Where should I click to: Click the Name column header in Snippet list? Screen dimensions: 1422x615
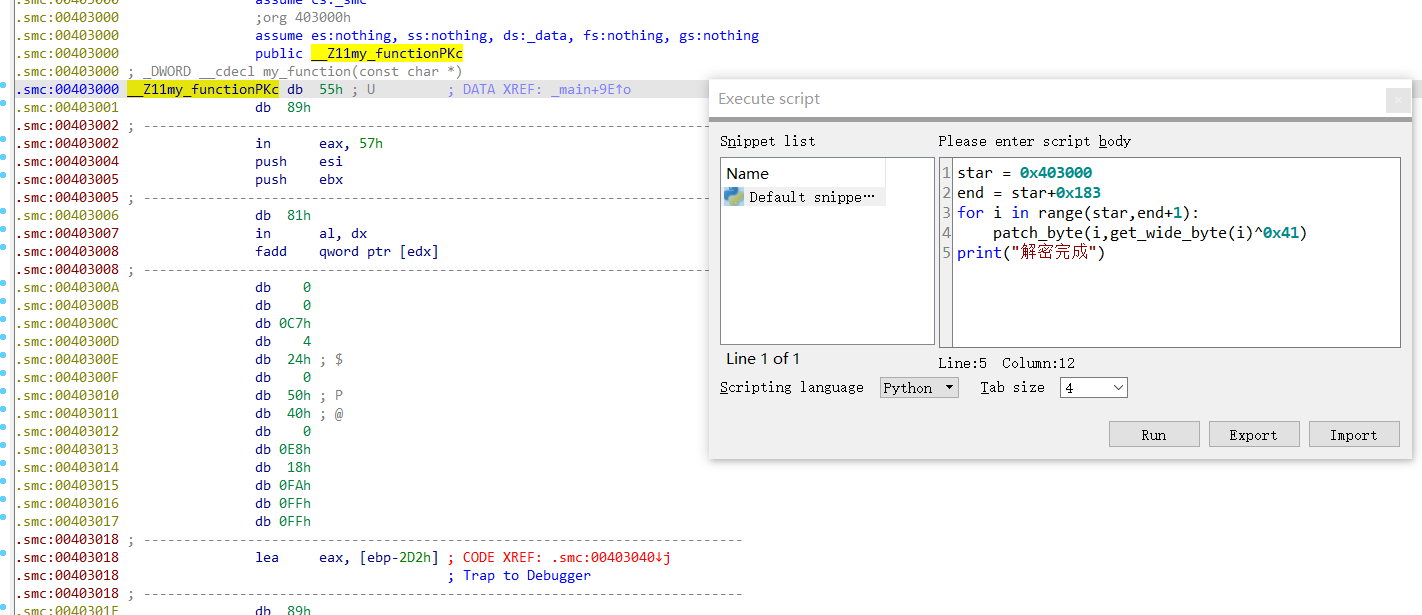(803, 173)
